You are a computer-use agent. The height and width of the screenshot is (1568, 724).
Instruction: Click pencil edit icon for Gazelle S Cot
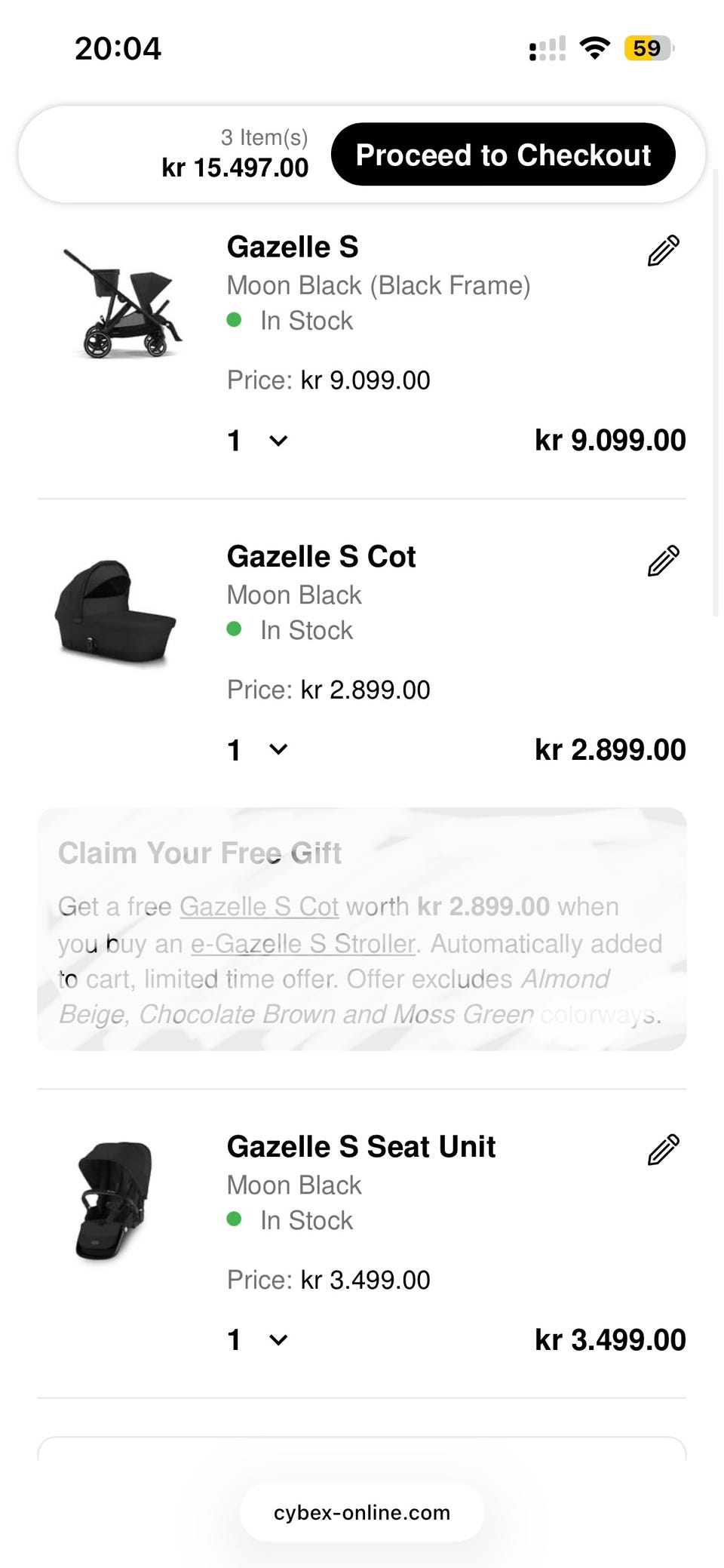[663, 561]
